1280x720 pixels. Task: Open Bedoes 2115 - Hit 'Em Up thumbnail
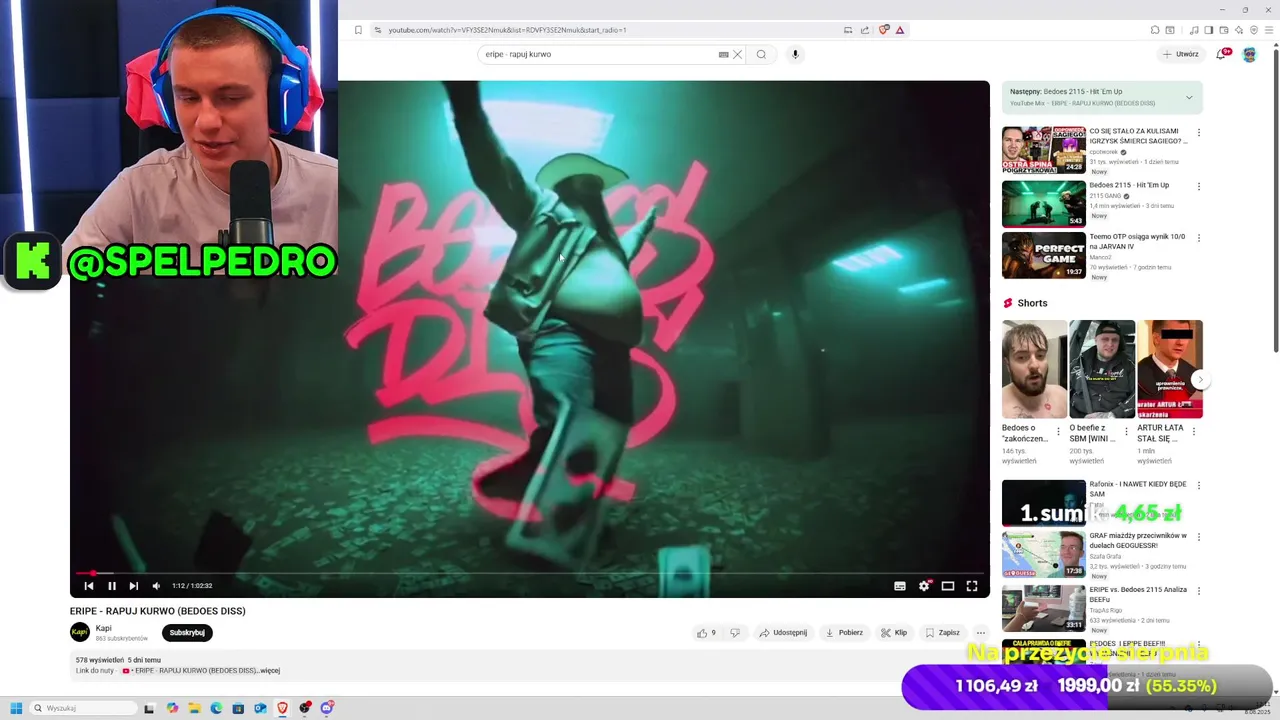coord(1043,204)
